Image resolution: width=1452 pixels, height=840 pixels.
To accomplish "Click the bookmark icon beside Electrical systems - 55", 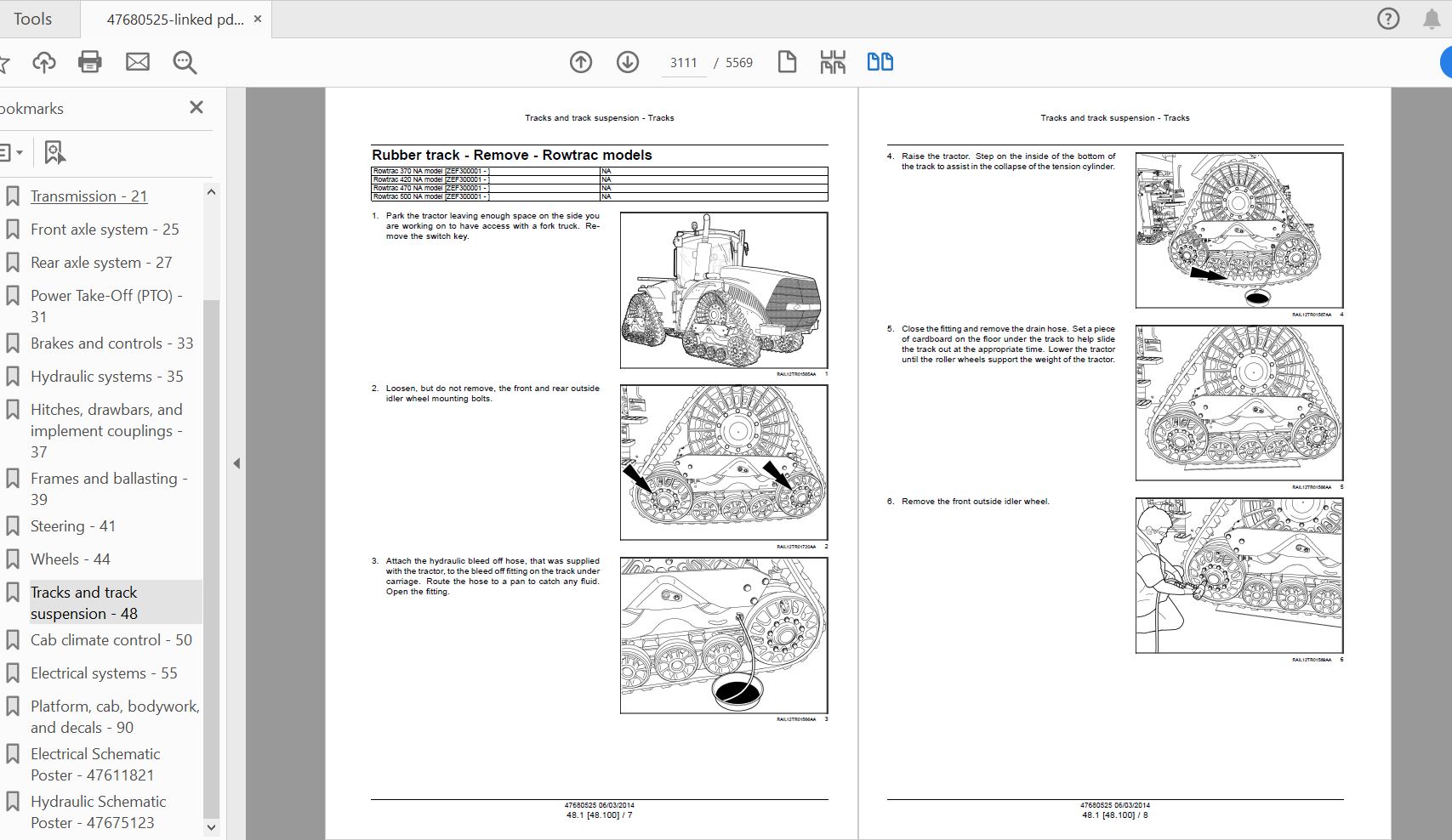I will pos(13,673).
